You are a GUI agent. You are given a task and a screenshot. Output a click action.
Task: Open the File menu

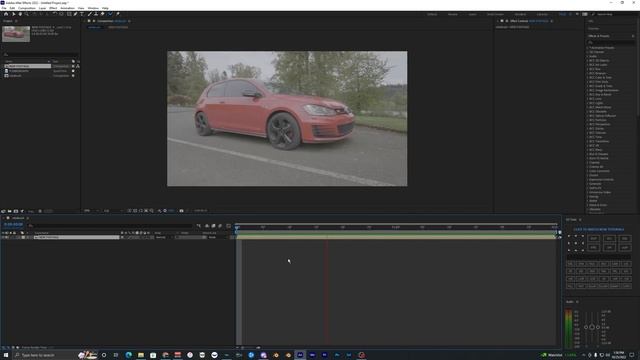(4, 8)
